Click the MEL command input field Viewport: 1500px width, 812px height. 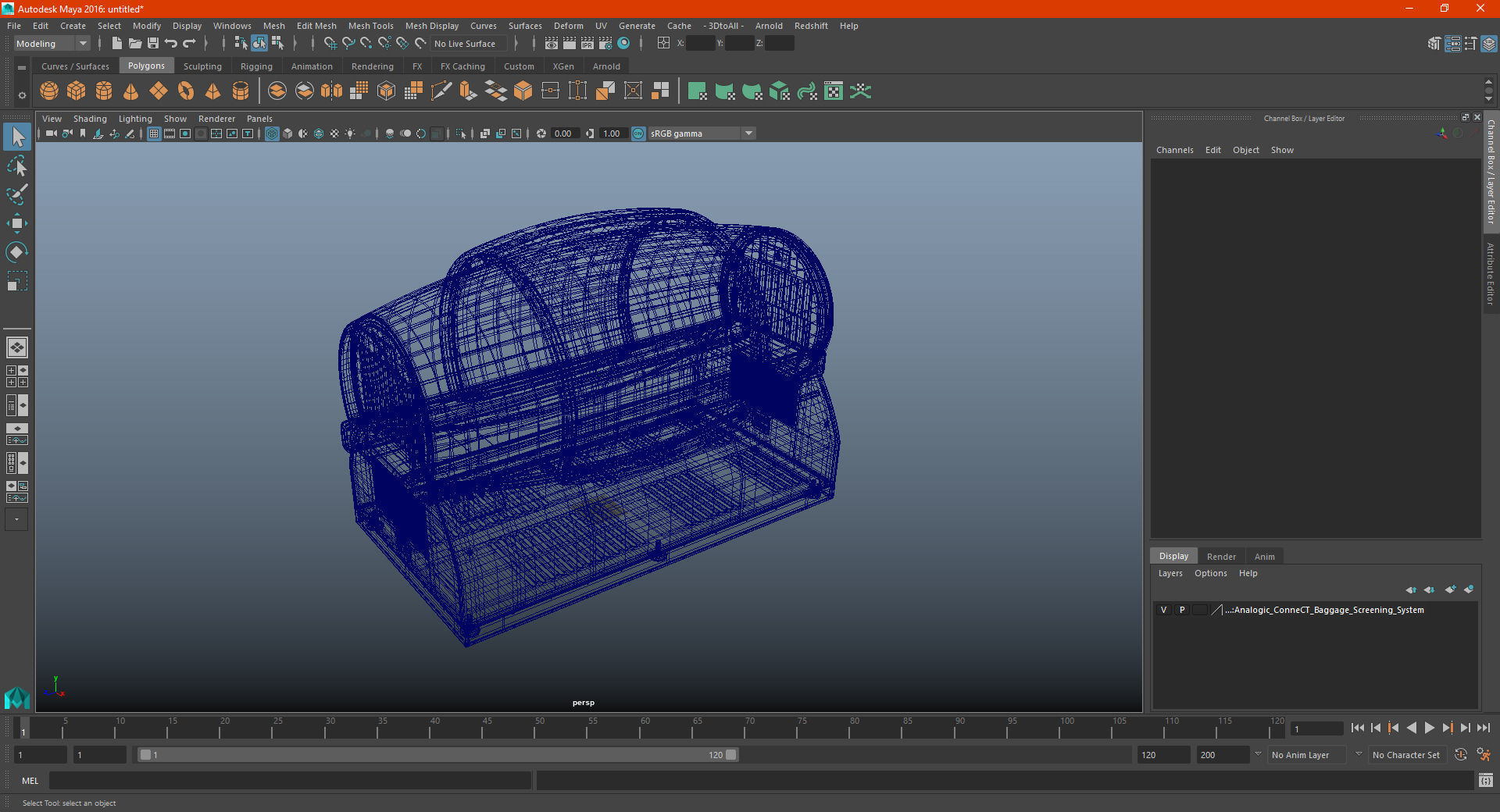pyautogui.click(x=290, y=780)
